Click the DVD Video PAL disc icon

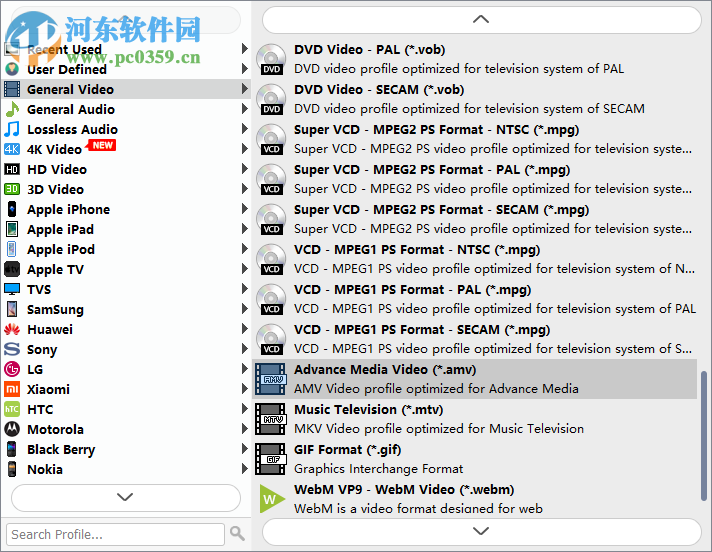coord(271,59)
